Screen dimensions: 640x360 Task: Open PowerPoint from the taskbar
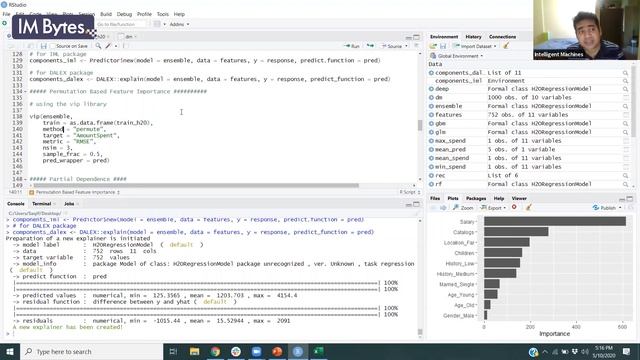[277, 351]
